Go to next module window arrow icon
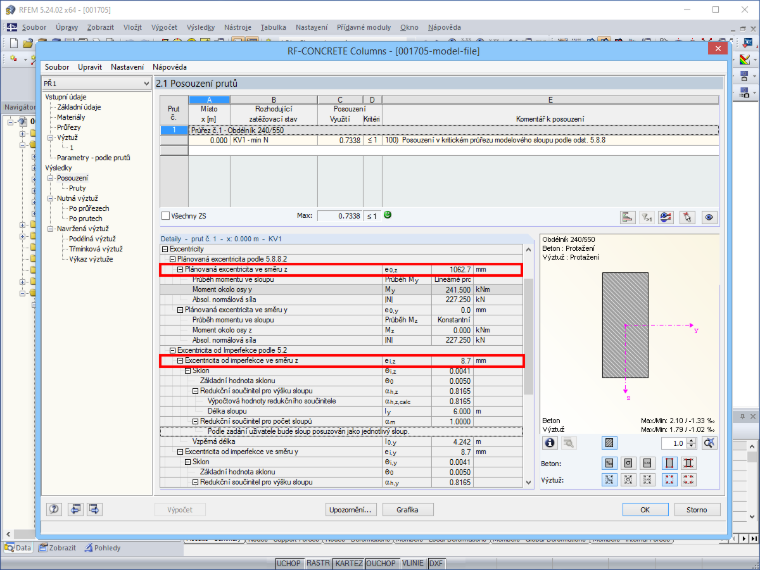 (95, 509)
